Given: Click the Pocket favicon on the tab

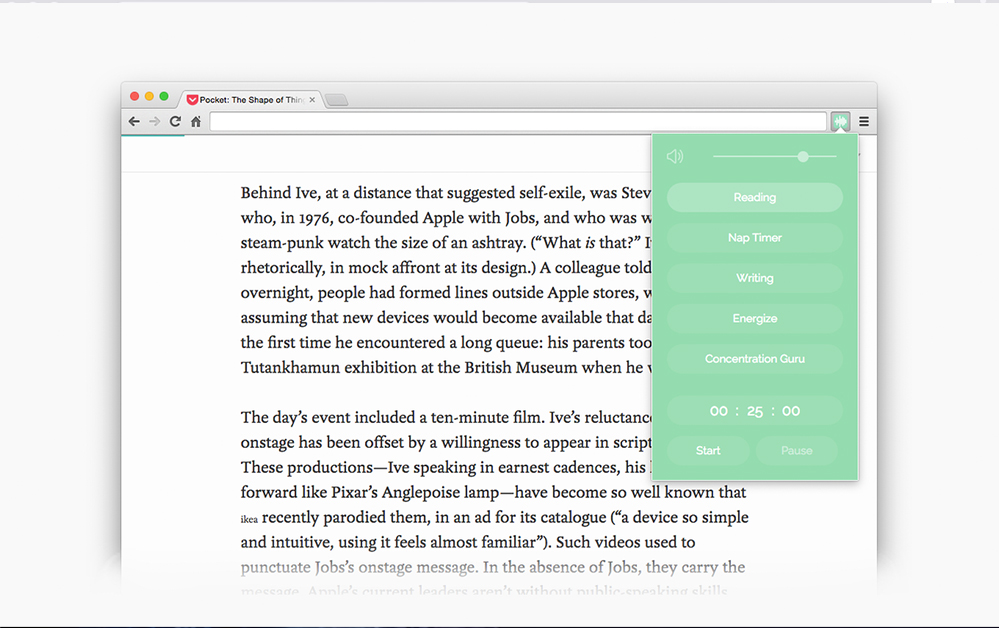Looking at the screenshot, I should click(192, 100).
